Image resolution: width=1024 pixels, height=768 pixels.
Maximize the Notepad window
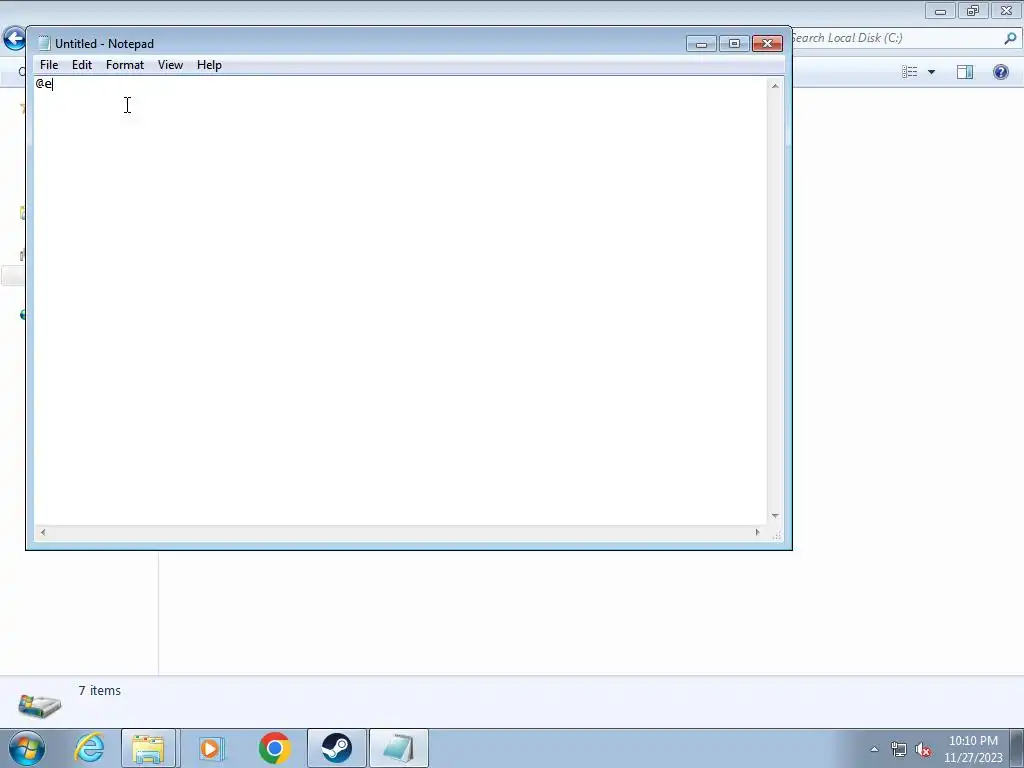[x=734, y=44]
